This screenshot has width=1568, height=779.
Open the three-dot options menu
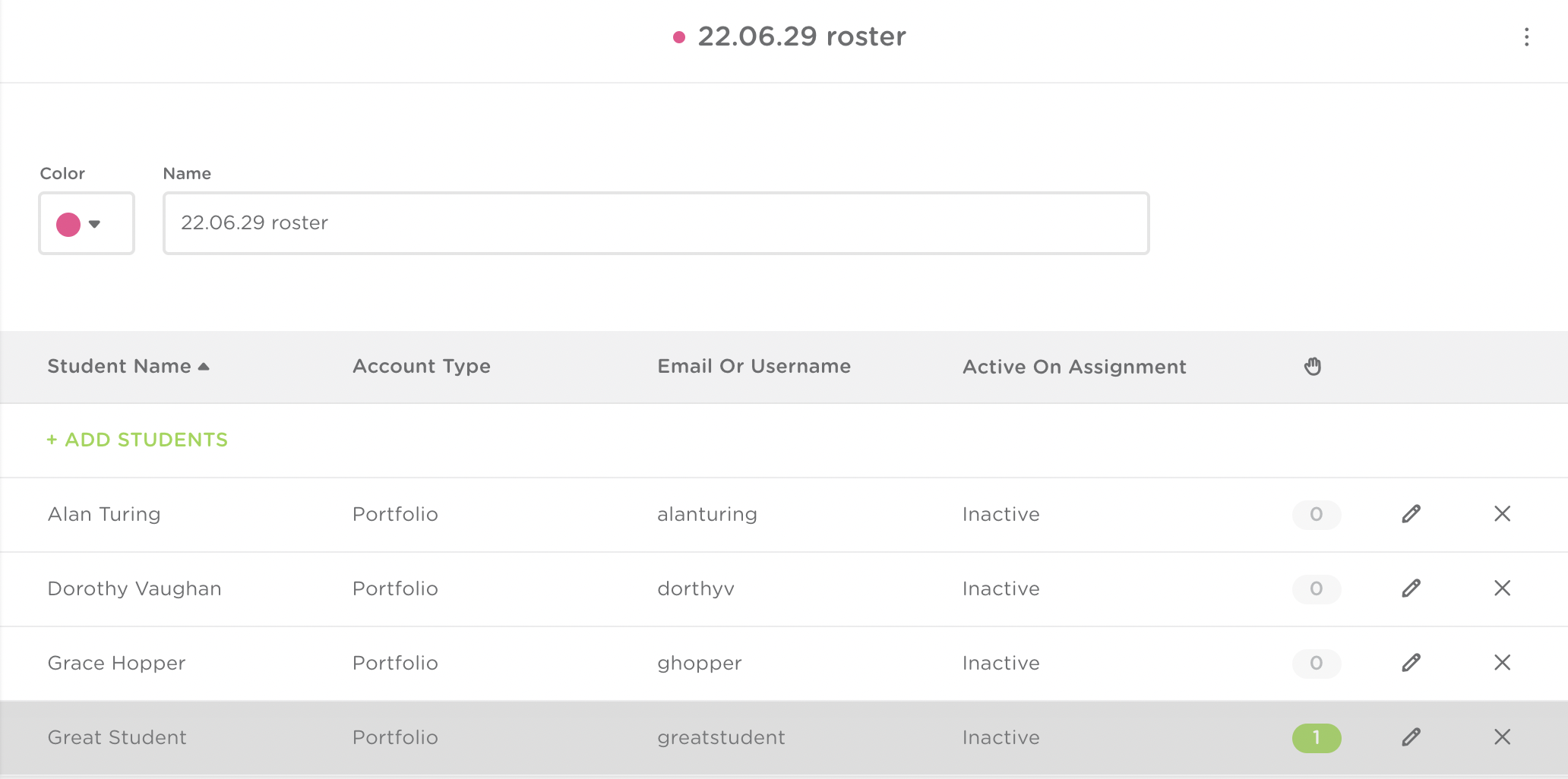[1527, 37]
